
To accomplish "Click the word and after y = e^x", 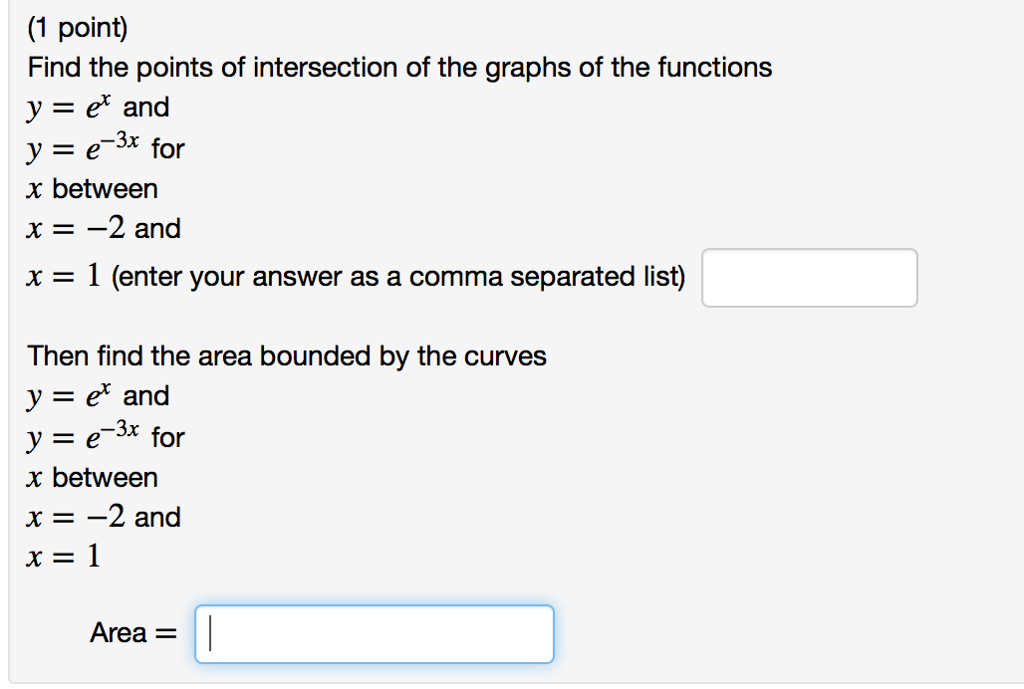I will [148, 106].
